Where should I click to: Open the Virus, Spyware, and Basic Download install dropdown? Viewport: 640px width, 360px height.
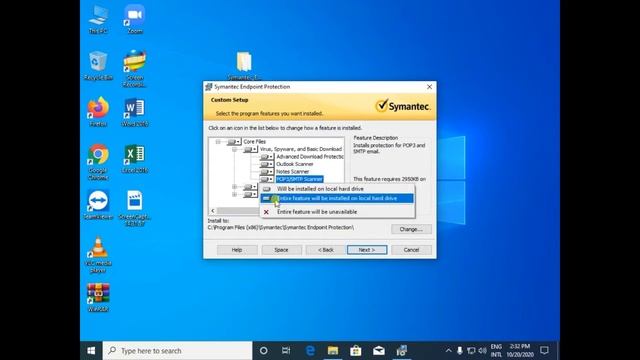tap(250, 149)
